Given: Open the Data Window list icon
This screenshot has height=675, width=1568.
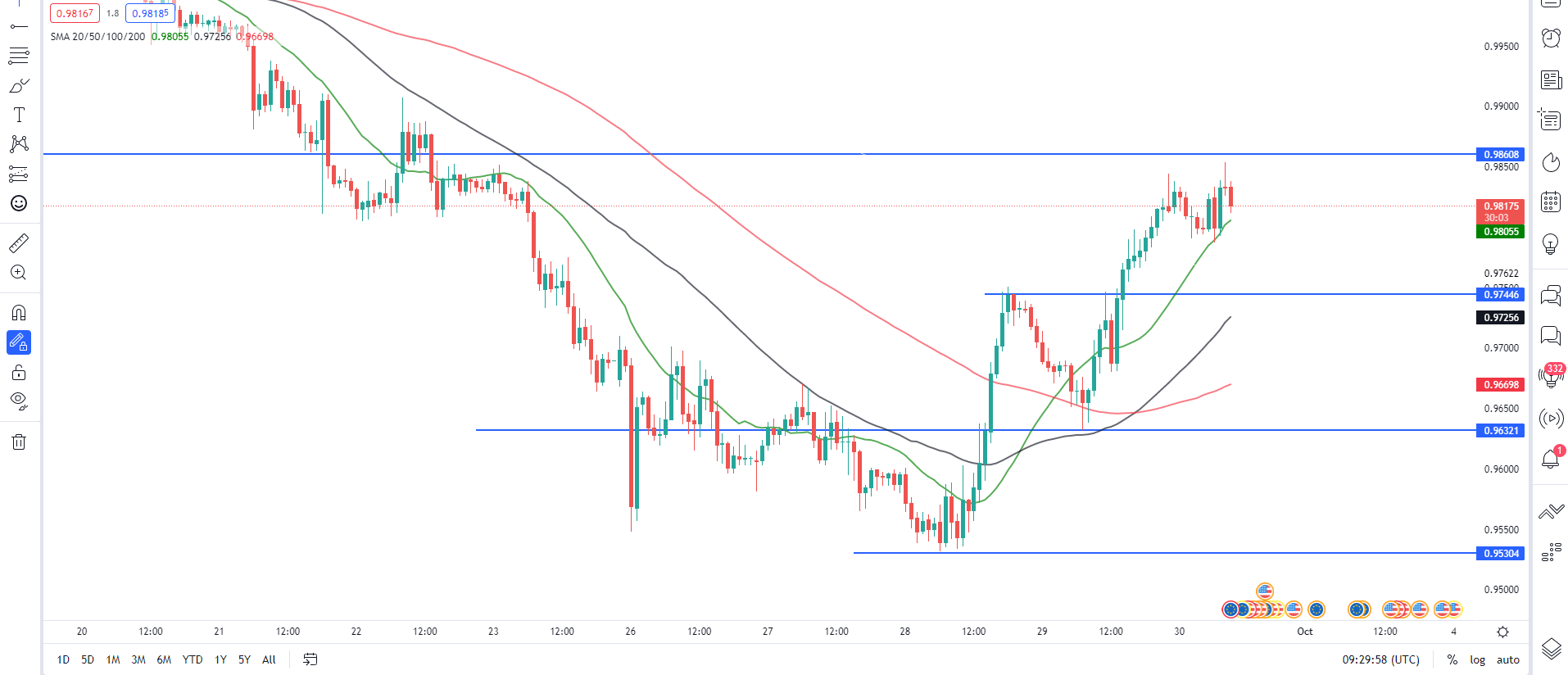Looking at the screenshot, I should click(x=1551, y=120).
